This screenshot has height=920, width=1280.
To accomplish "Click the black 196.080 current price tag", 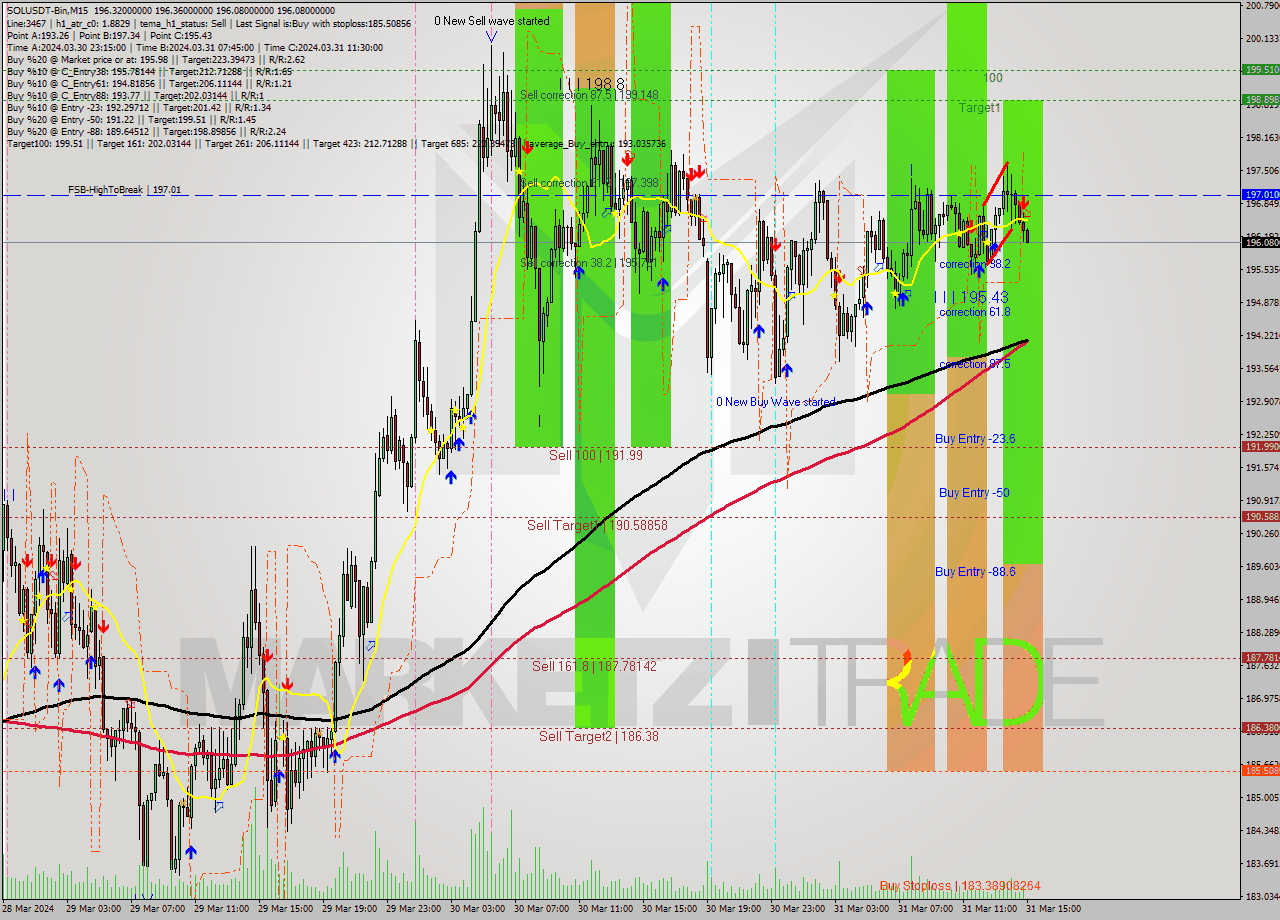I will coord(1260,242).
